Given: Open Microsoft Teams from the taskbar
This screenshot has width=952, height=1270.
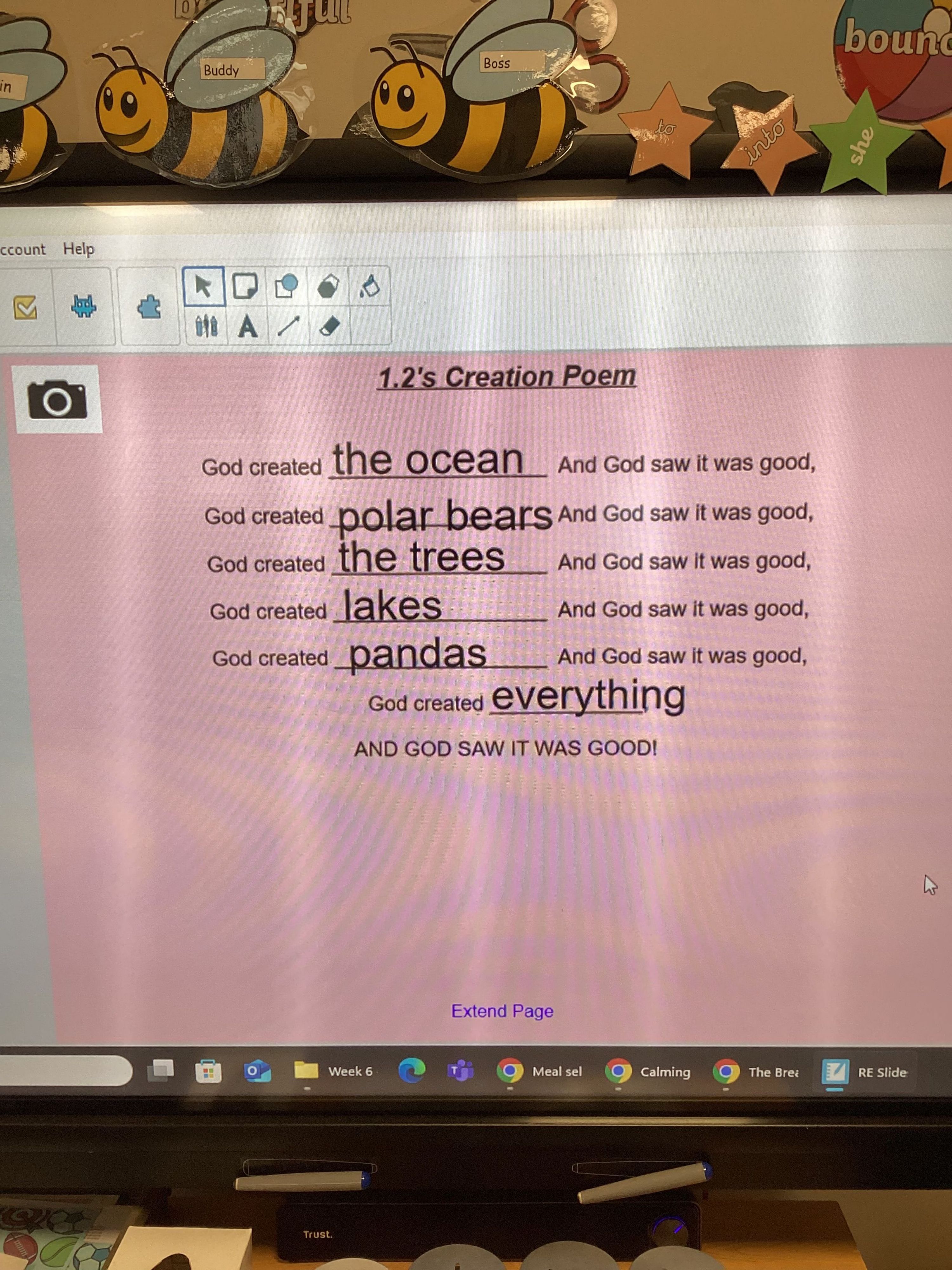Looking at the screenshot, I should pyautogui.click(x=461, y=1071).
